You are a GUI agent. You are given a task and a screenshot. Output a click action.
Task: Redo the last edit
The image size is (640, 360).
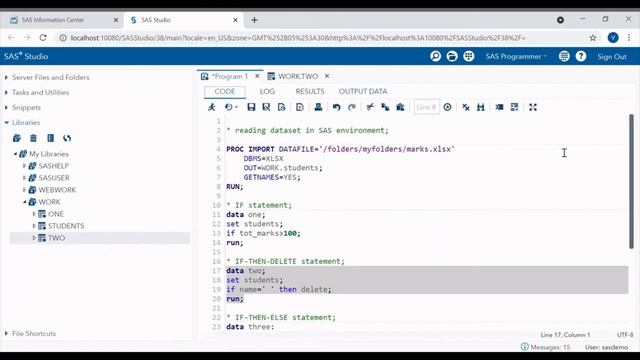click(352, 107)
